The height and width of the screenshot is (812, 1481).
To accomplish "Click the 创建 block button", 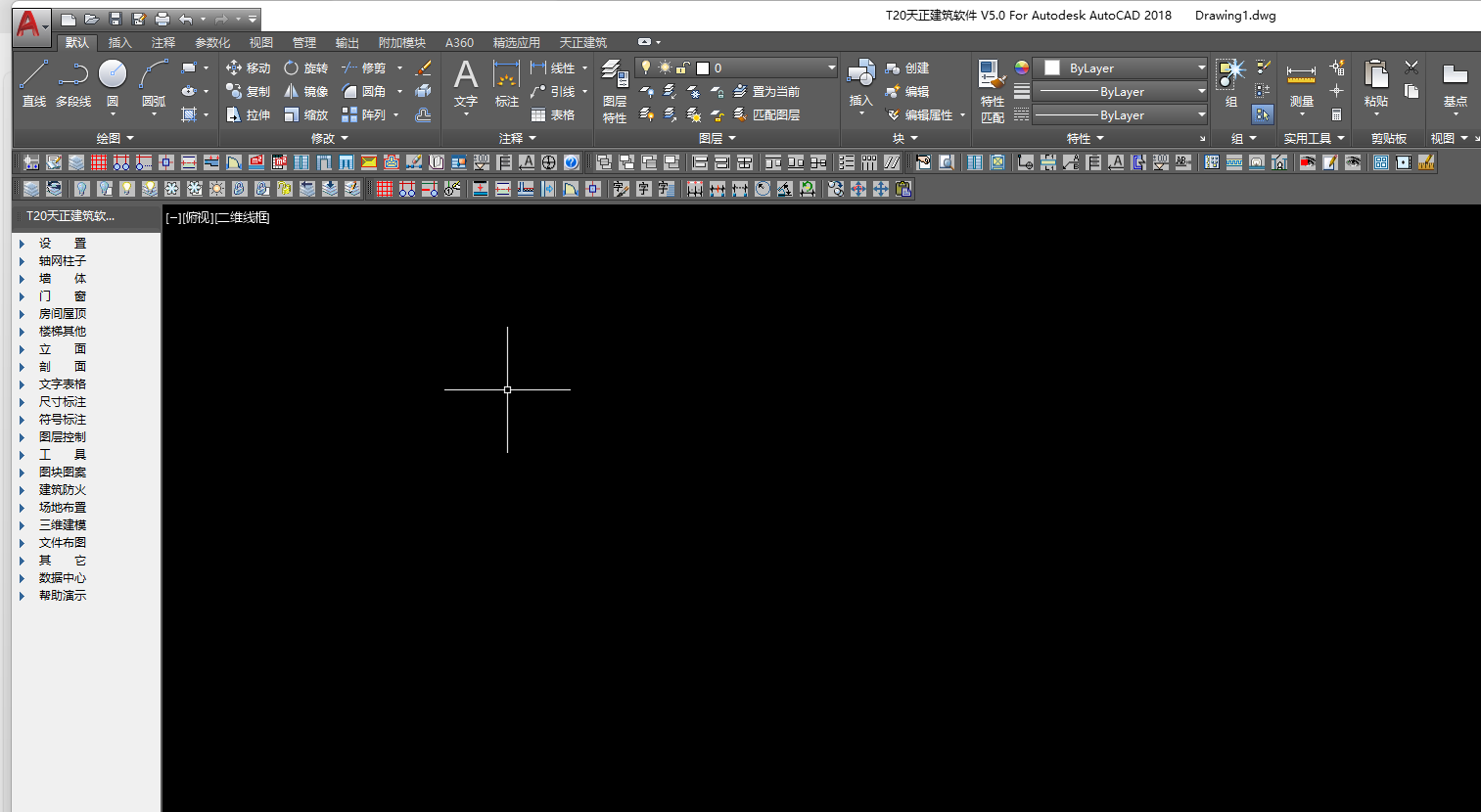I will pyautogui.click(x=907, y=68).
